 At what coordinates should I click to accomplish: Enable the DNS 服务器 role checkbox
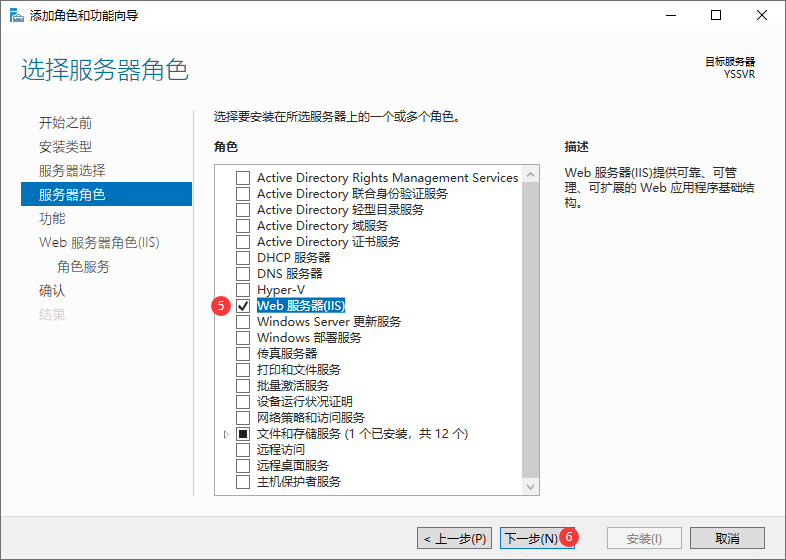click(x=243, y=274)
